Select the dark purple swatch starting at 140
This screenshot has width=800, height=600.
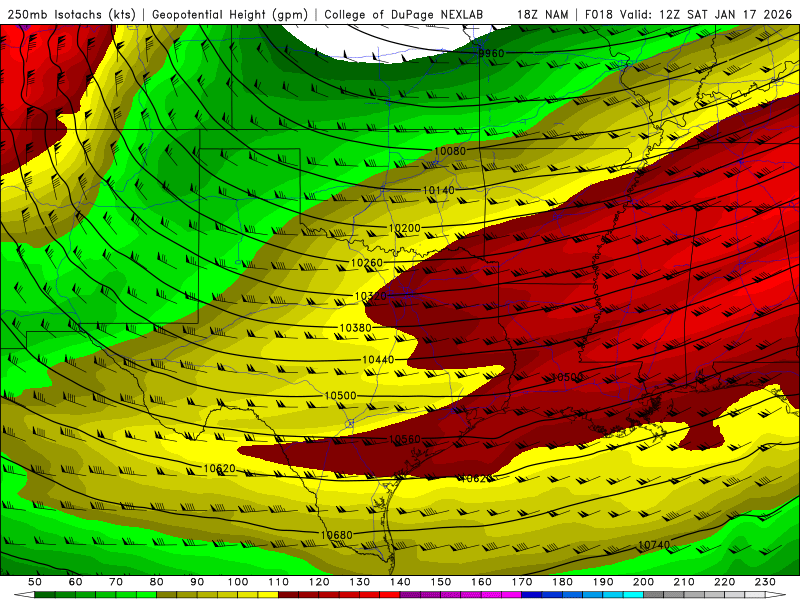click(411, 595)
